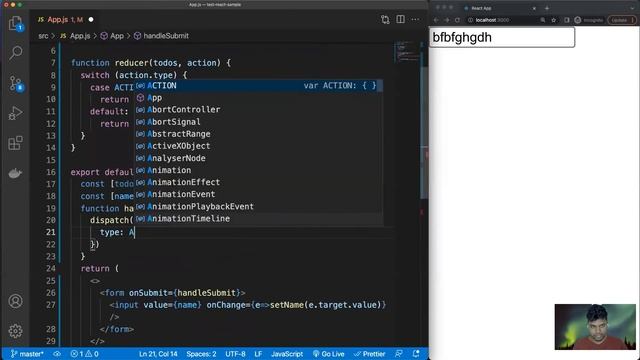The image size is (640, 360).
Task: Click the 'return (' line in editor
Action: (100, 269)
